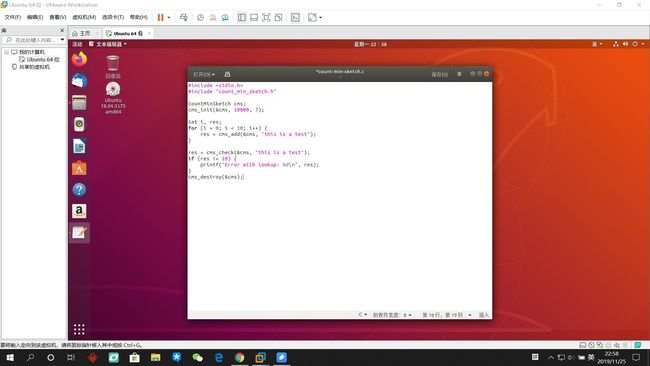
Task: Open the line and column position dropdown
Action: pyautogui.click(x=447, y=315)
